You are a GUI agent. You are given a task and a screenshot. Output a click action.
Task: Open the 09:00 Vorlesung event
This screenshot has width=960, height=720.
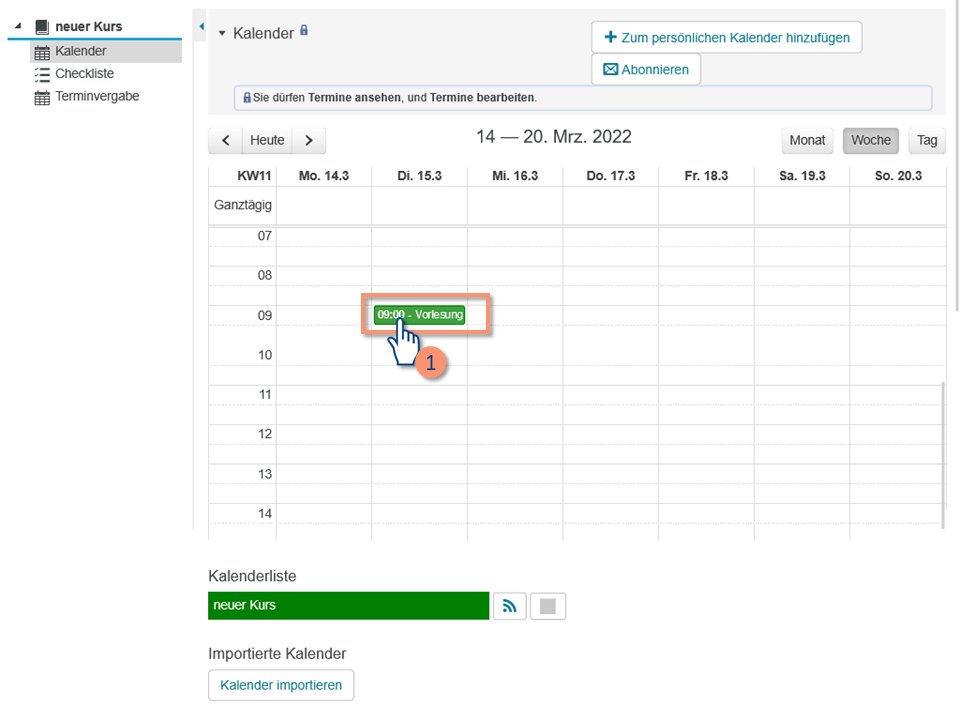point(420,315)
